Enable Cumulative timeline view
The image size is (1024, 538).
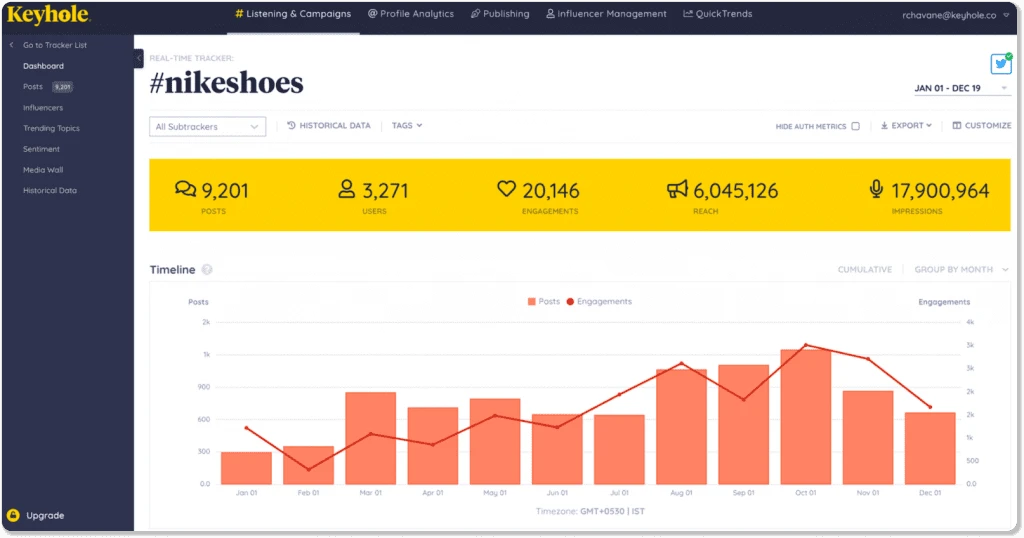coord(865,270)
